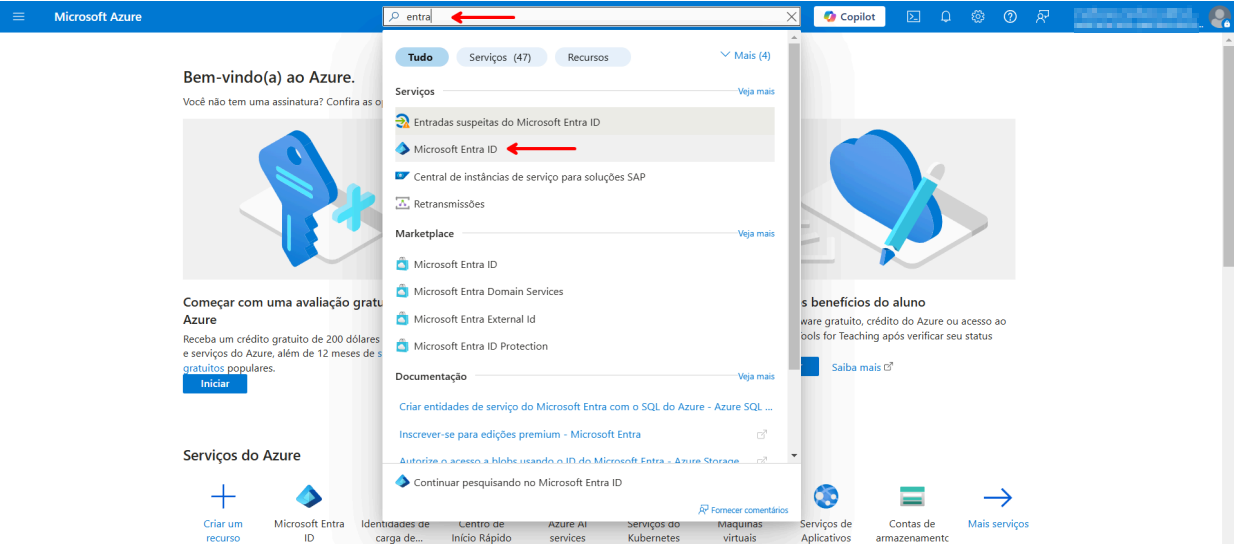The image size is (1237, 556).
Task: Open the notifications bell
Action: coord(945,17)
